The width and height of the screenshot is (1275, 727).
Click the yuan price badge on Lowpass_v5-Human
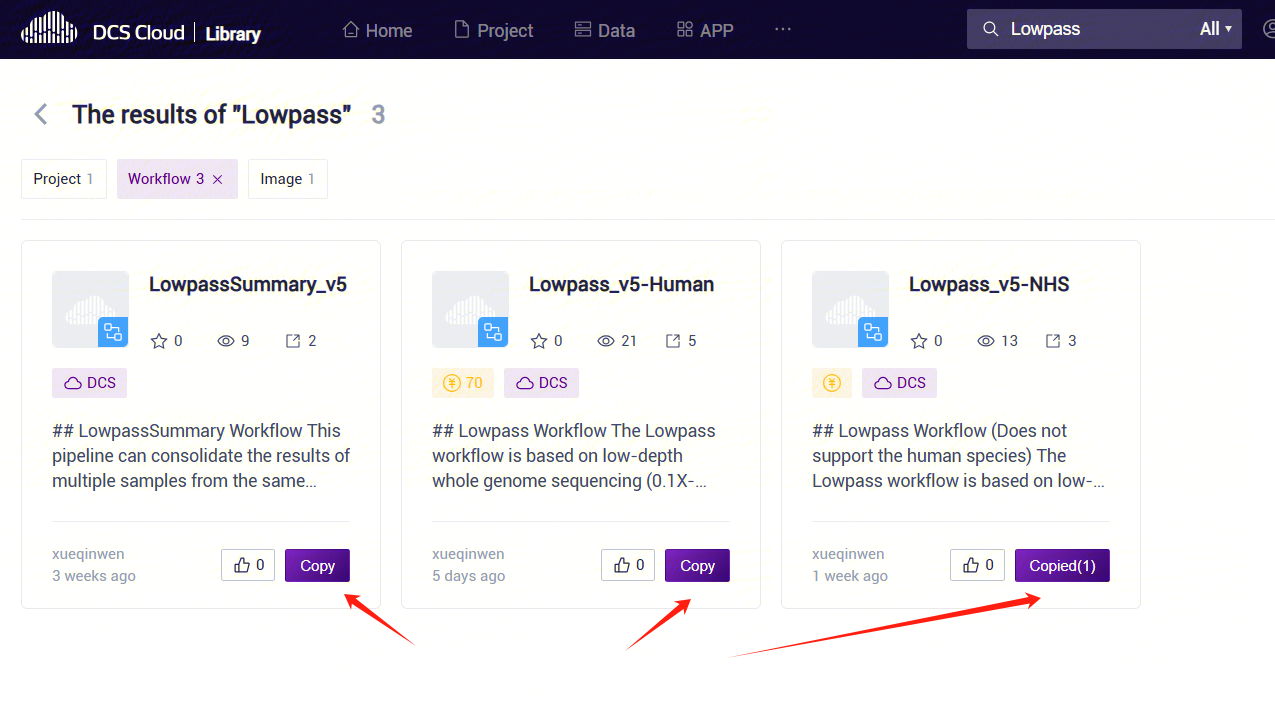click(463, 383)
